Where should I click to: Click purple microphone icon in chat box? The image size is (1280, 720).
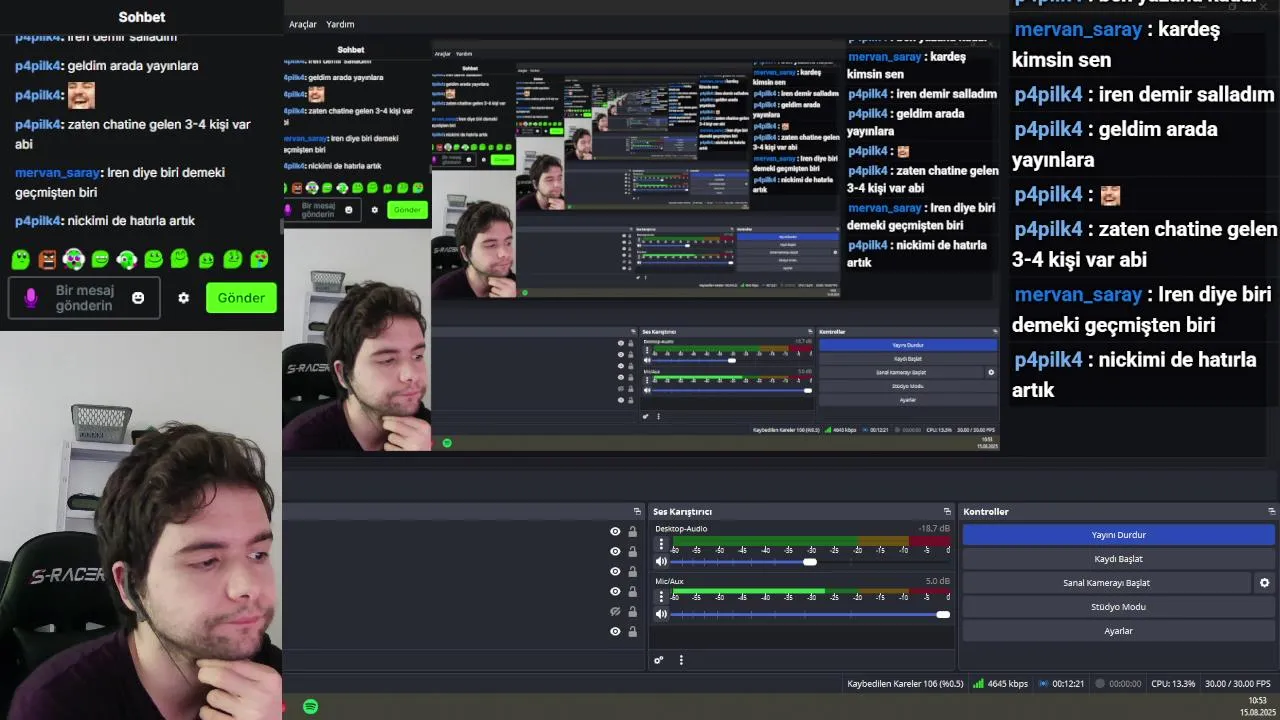click(31, 298)
